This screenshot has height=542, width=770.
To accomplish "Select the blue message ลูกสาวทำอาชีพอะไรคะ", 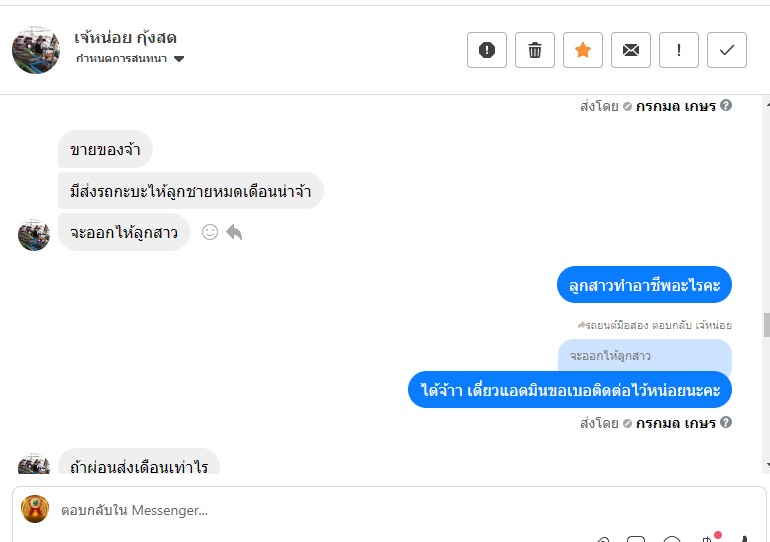I will pos(644,285).
